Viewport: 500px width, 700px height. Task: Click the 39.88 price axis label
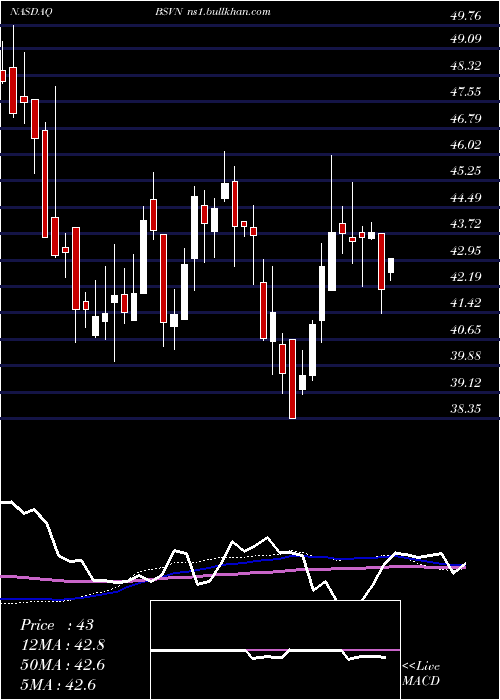[x=466, y=356]
